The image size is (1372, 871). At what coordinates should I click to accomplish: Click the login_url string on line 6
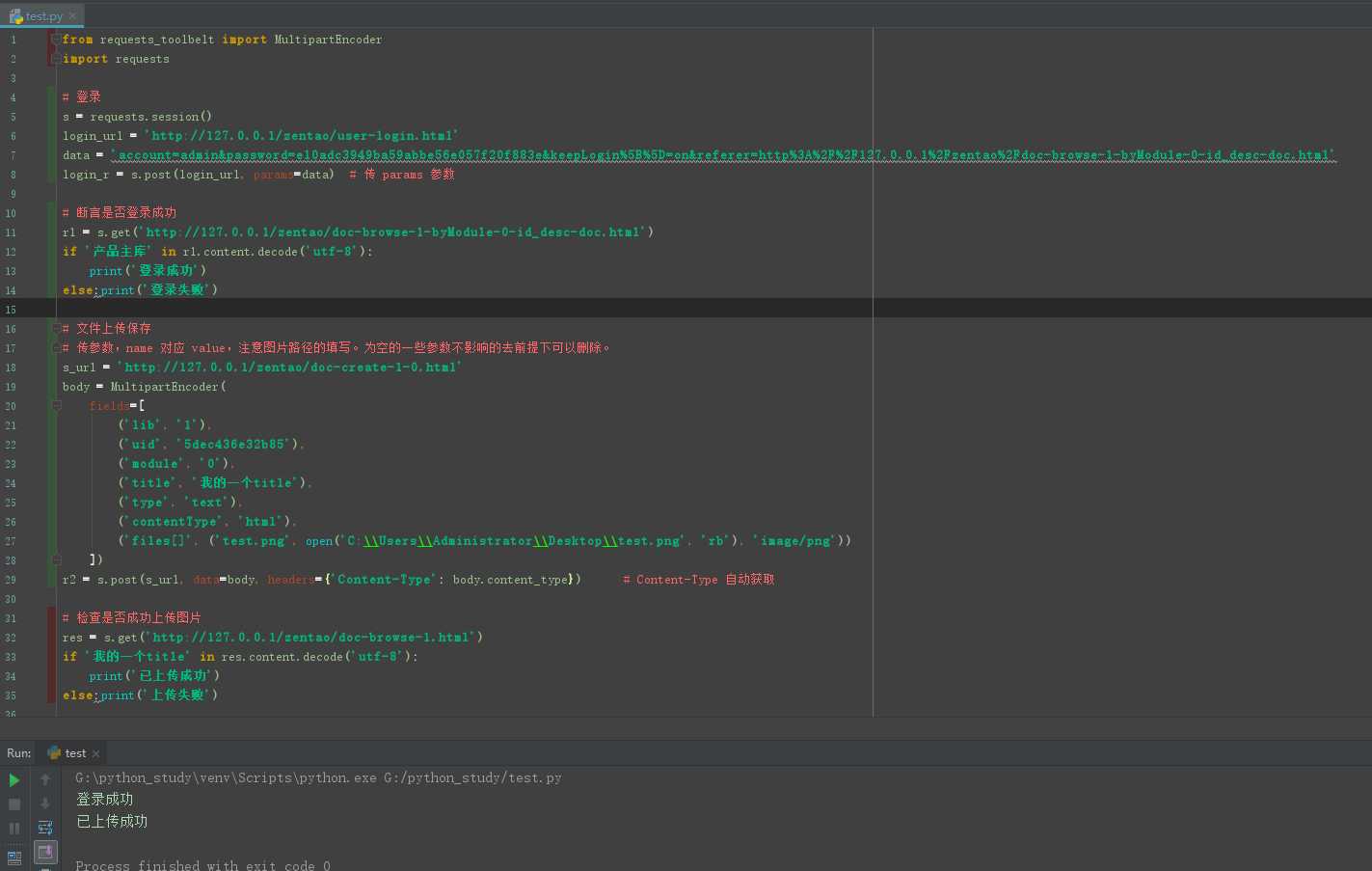click(x=302, y=136)
